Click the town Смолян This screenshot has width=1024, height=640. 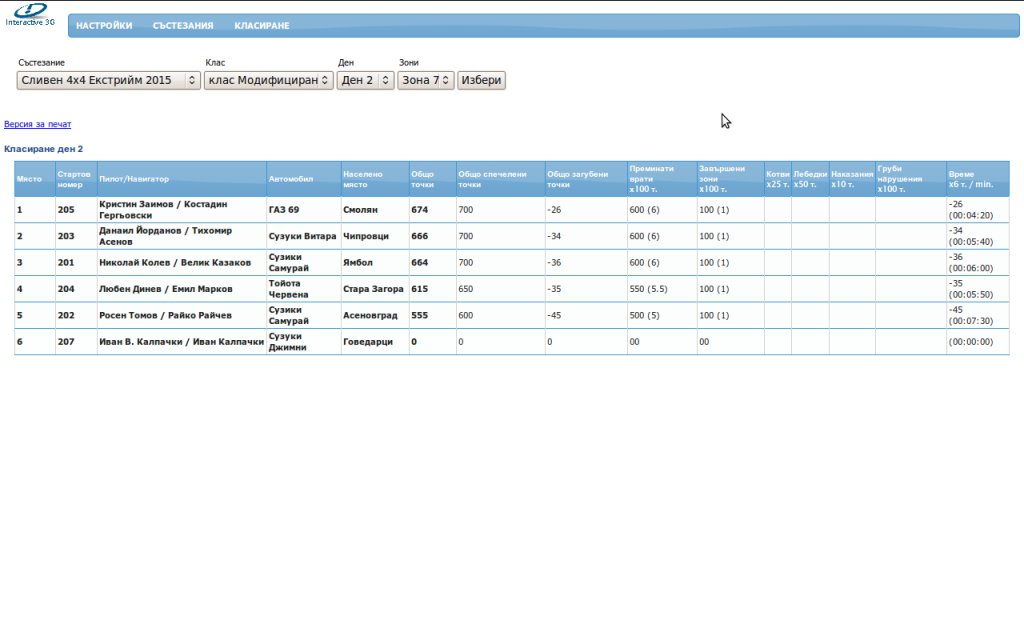click(360, 210)
